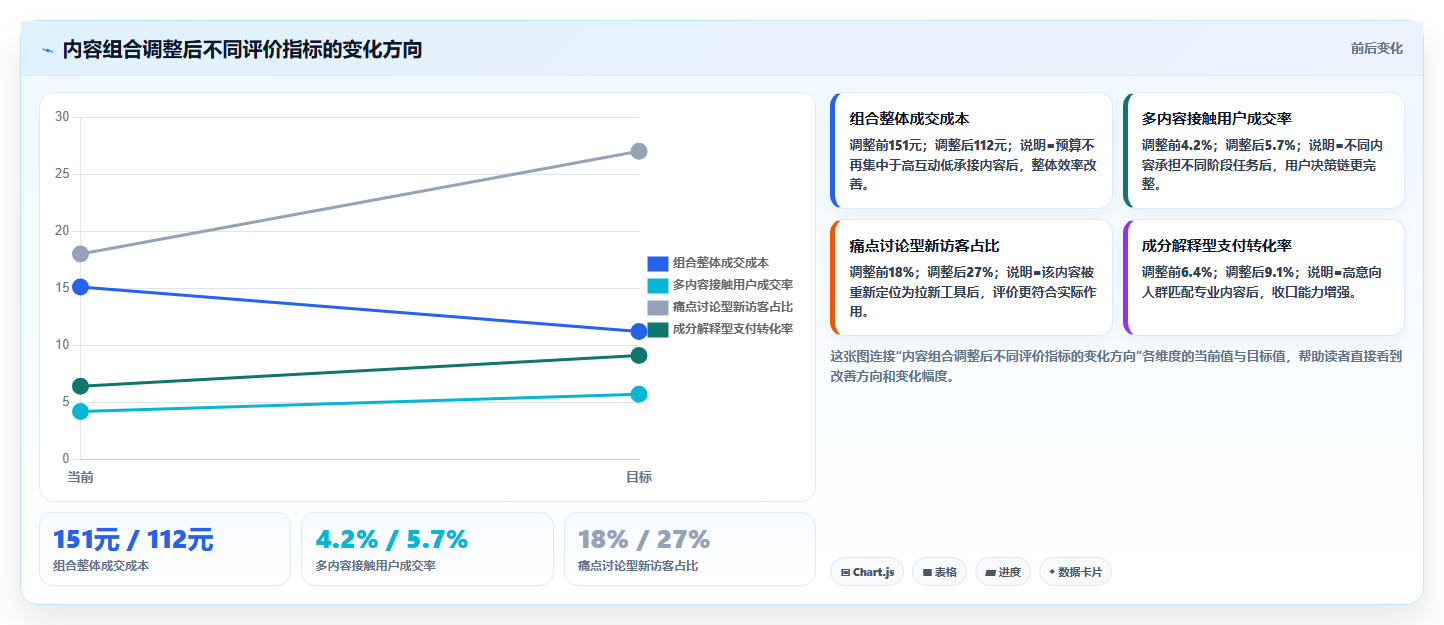The image size is (1444, 625).
Task: Toggle the 多内容接触用户成交率 legend swatch
Action: [x=658, y=285]
